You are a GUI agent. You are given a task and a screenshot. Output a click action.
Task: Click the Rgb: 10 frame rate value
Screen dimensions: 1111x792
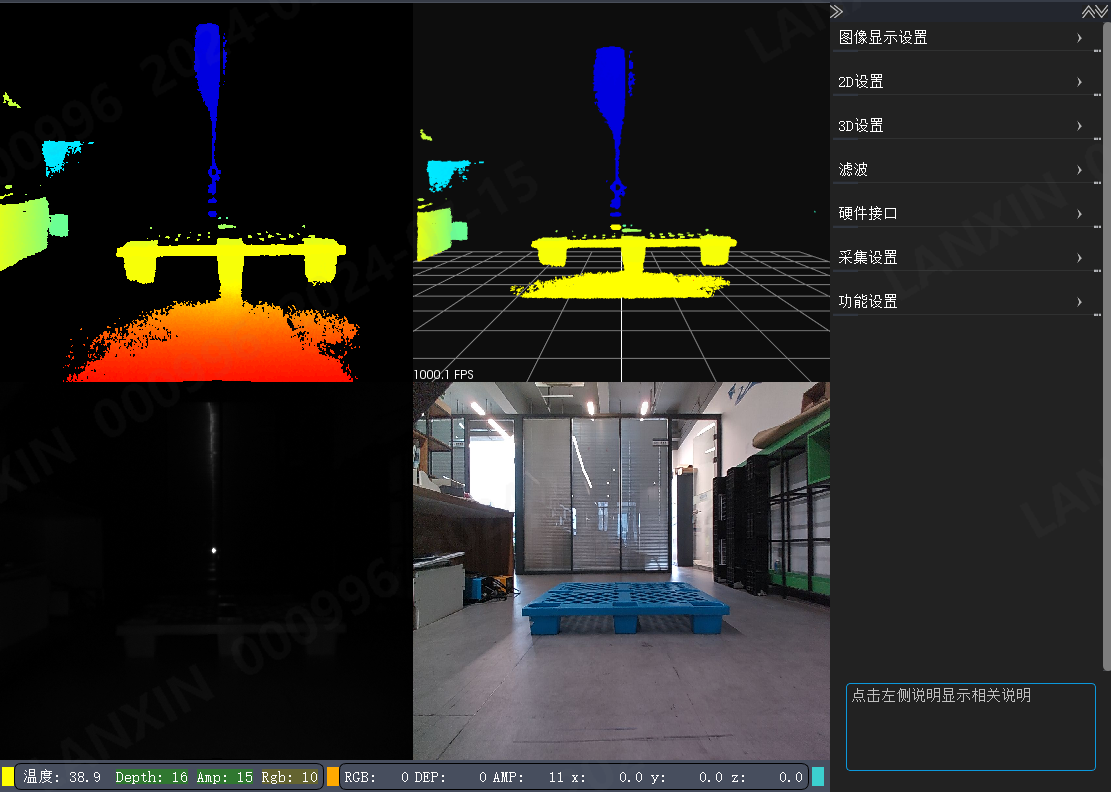pyautogui.click(x=289, y=777)
